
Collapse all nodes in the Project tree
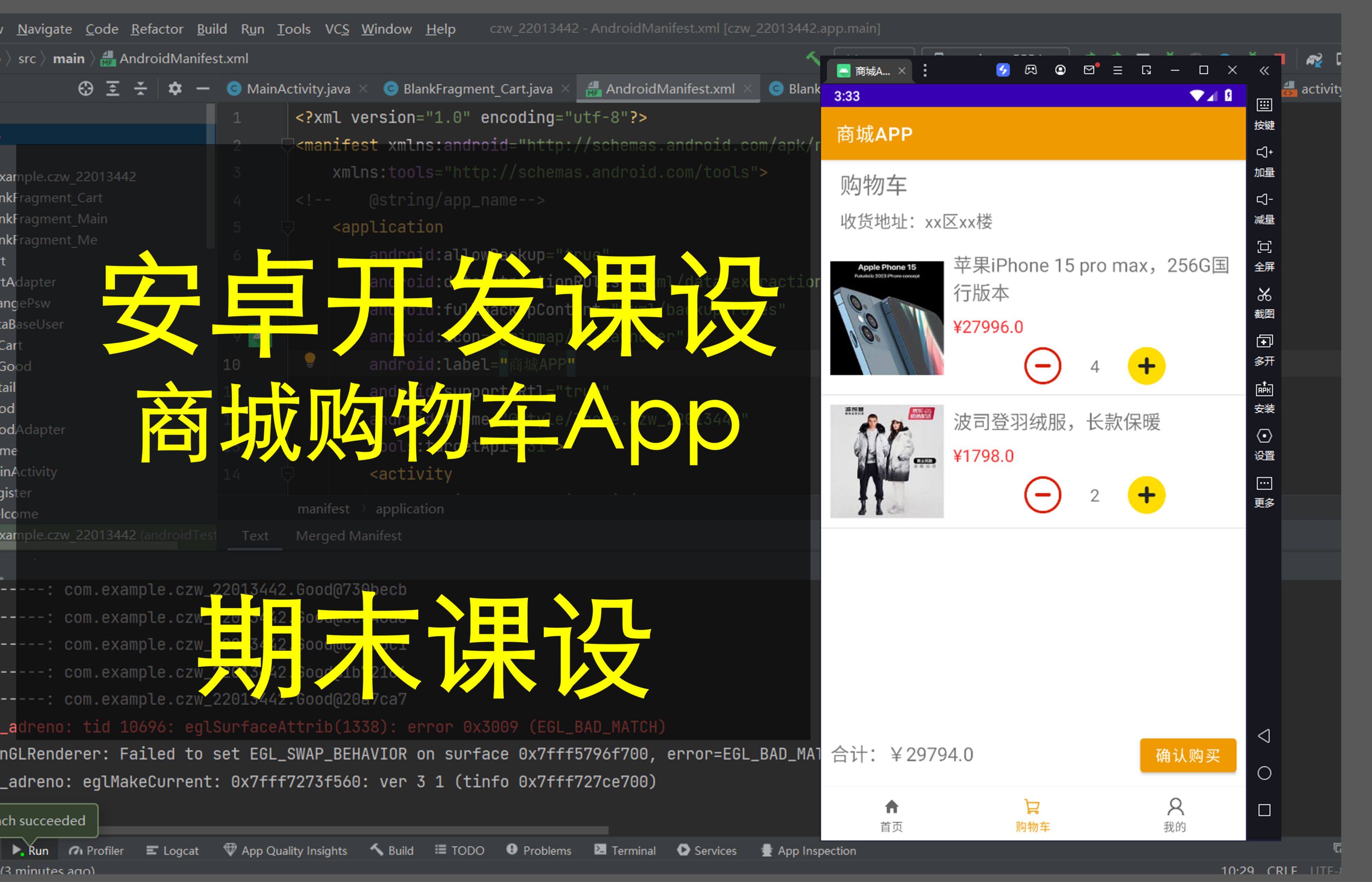[140, 88]
